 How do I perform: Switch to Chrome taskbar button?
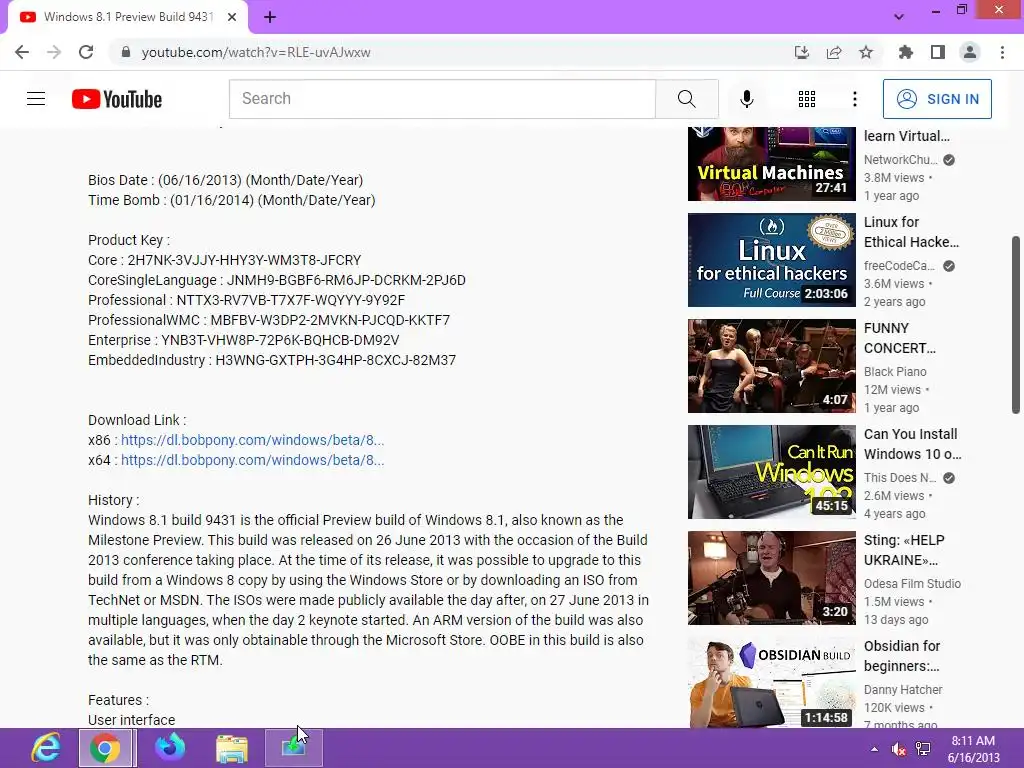coord(106,748)
